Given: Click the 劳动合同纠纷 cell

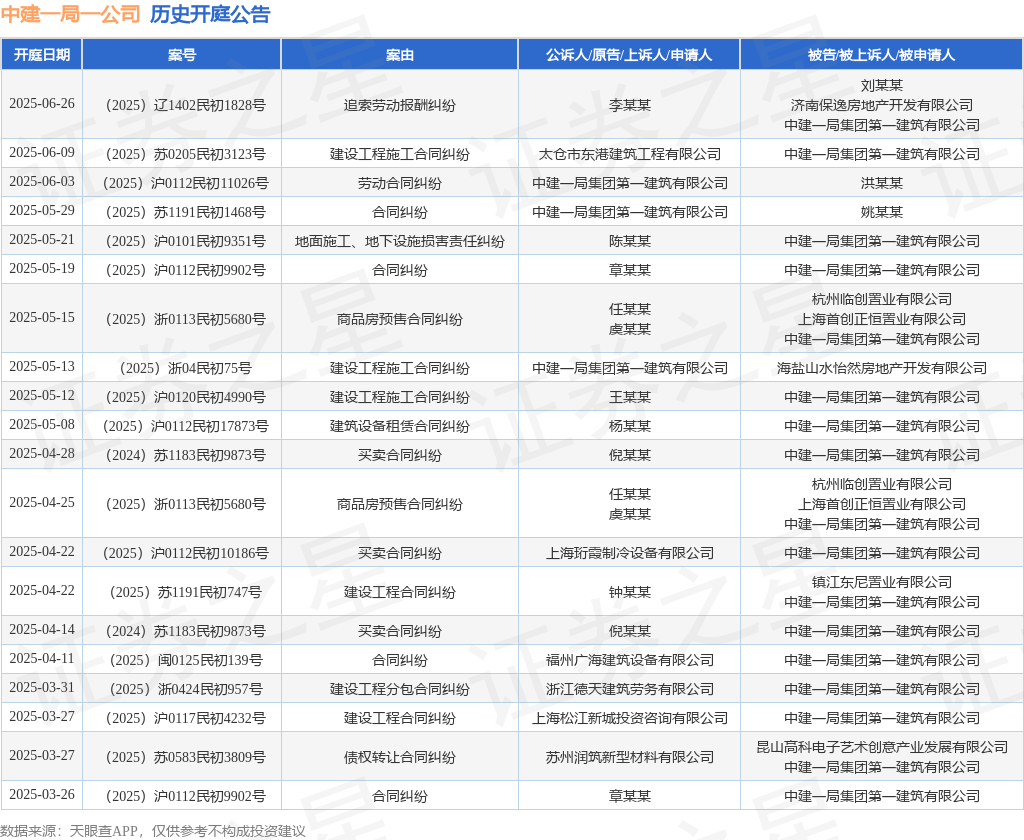Looking at the screenshot, I should (x=400, y=184).
